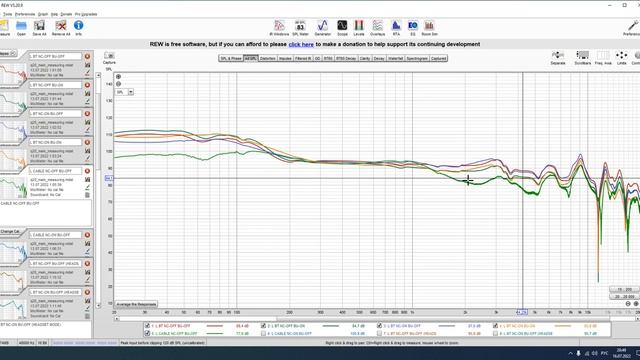Show hidden tray icons chevron
The height and width of the screenshot is (360, 640).
(570, 353)
